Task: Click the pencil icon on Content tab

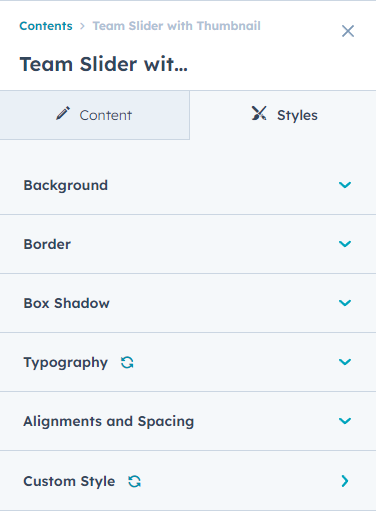Action: point(63,113)
